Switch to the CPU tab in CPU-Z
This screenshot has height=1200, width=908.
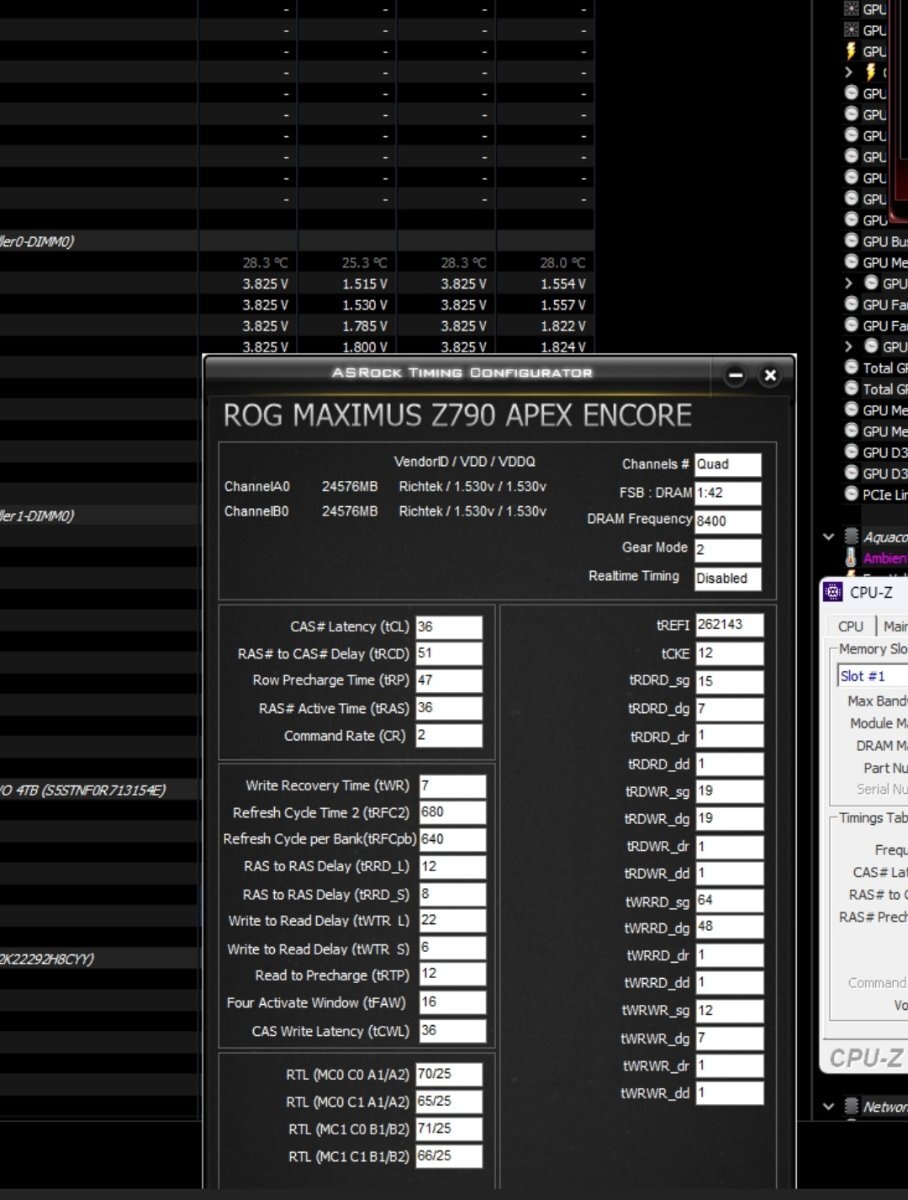(x=850, y=626)
